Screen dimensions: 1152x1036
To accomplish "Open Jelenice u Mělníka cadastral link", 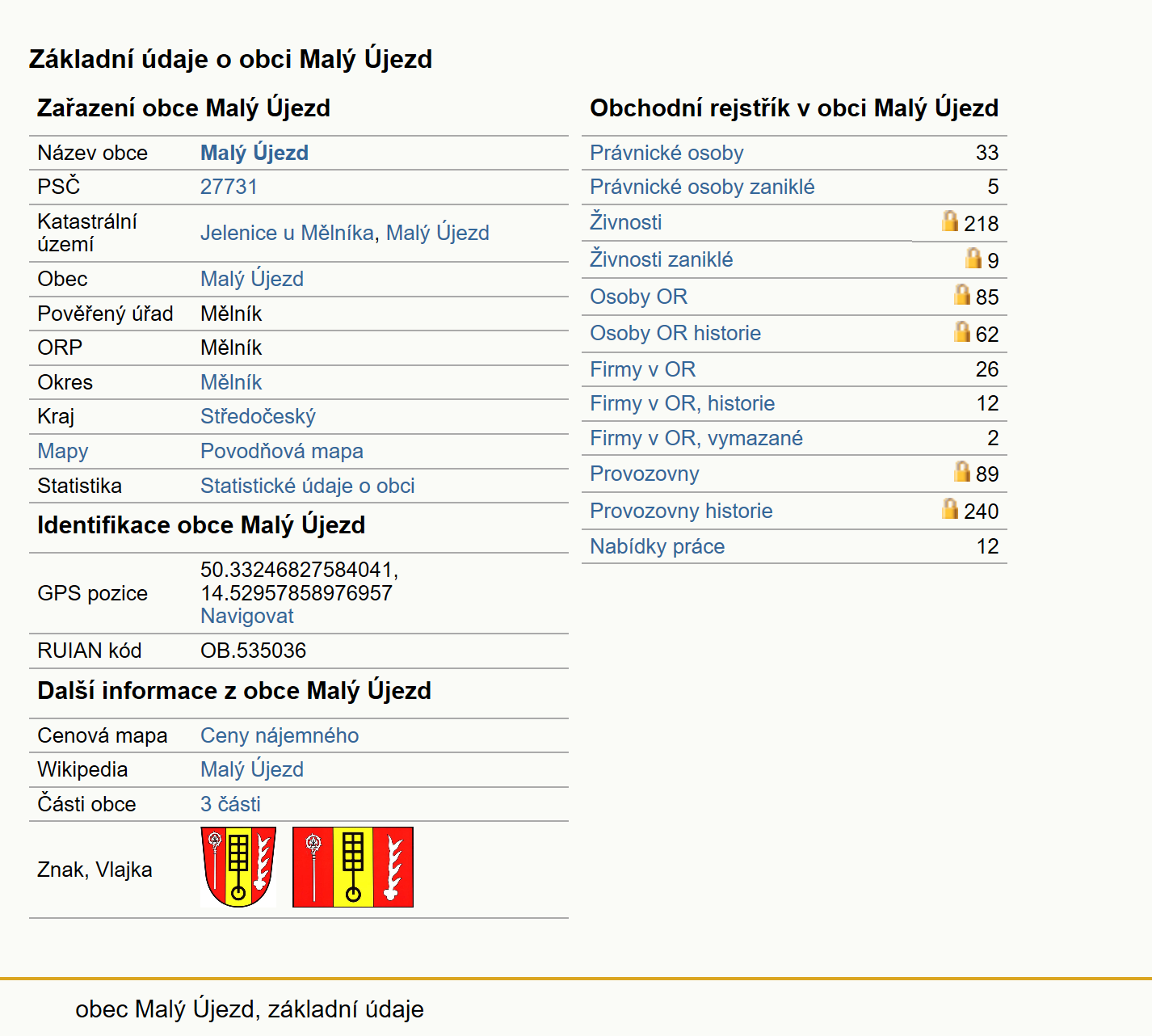I will coord(287,233).
